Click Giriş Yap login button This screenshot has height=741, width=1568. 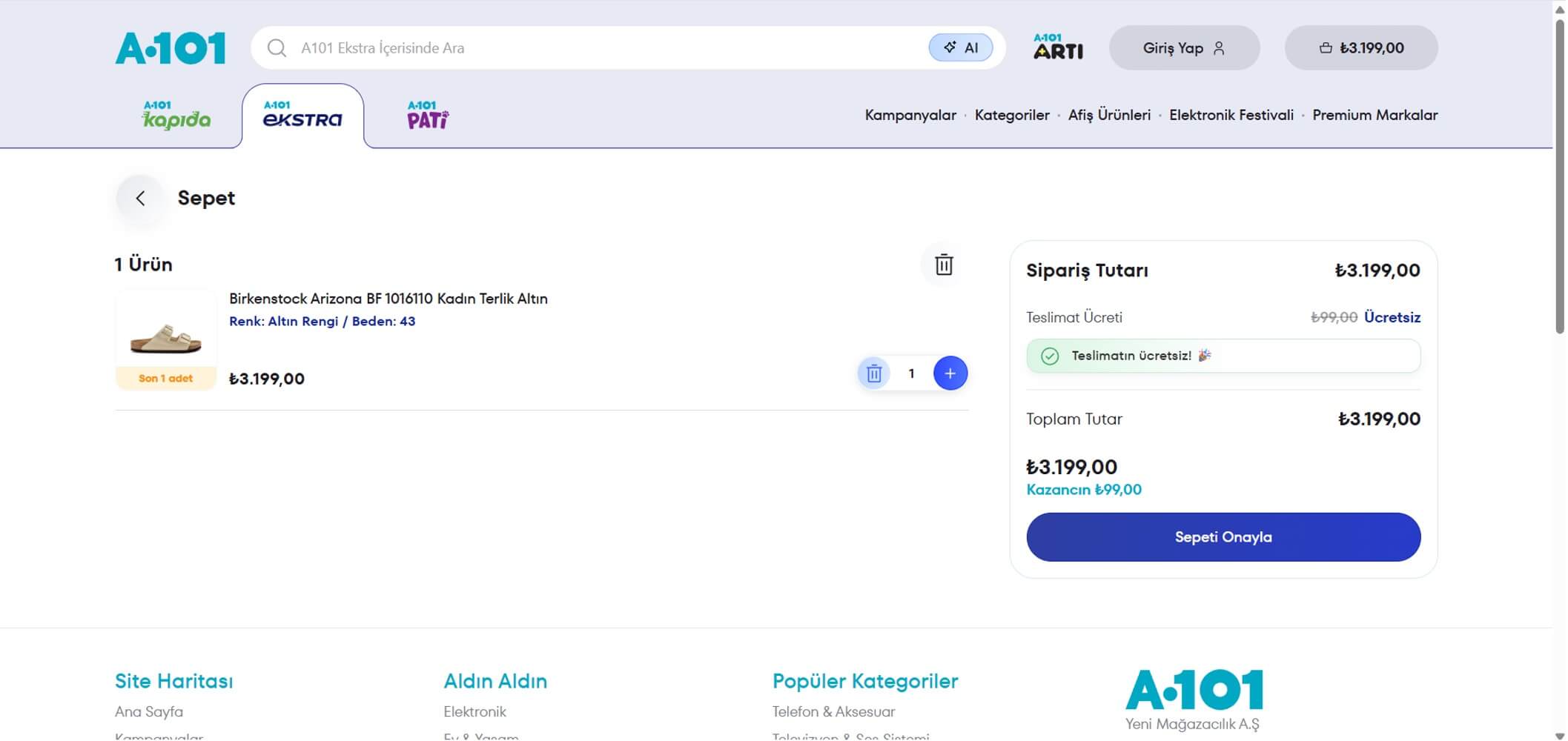1184,48
